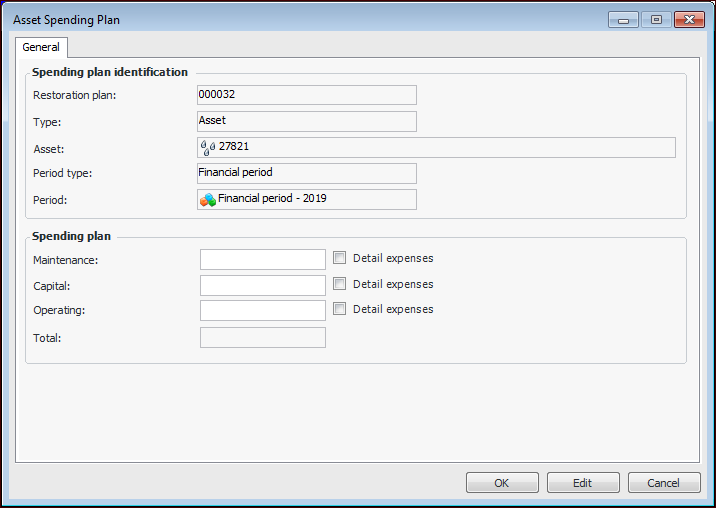
Task: Close the Asset Spending Plan dialog
Action: coord(689,19)
